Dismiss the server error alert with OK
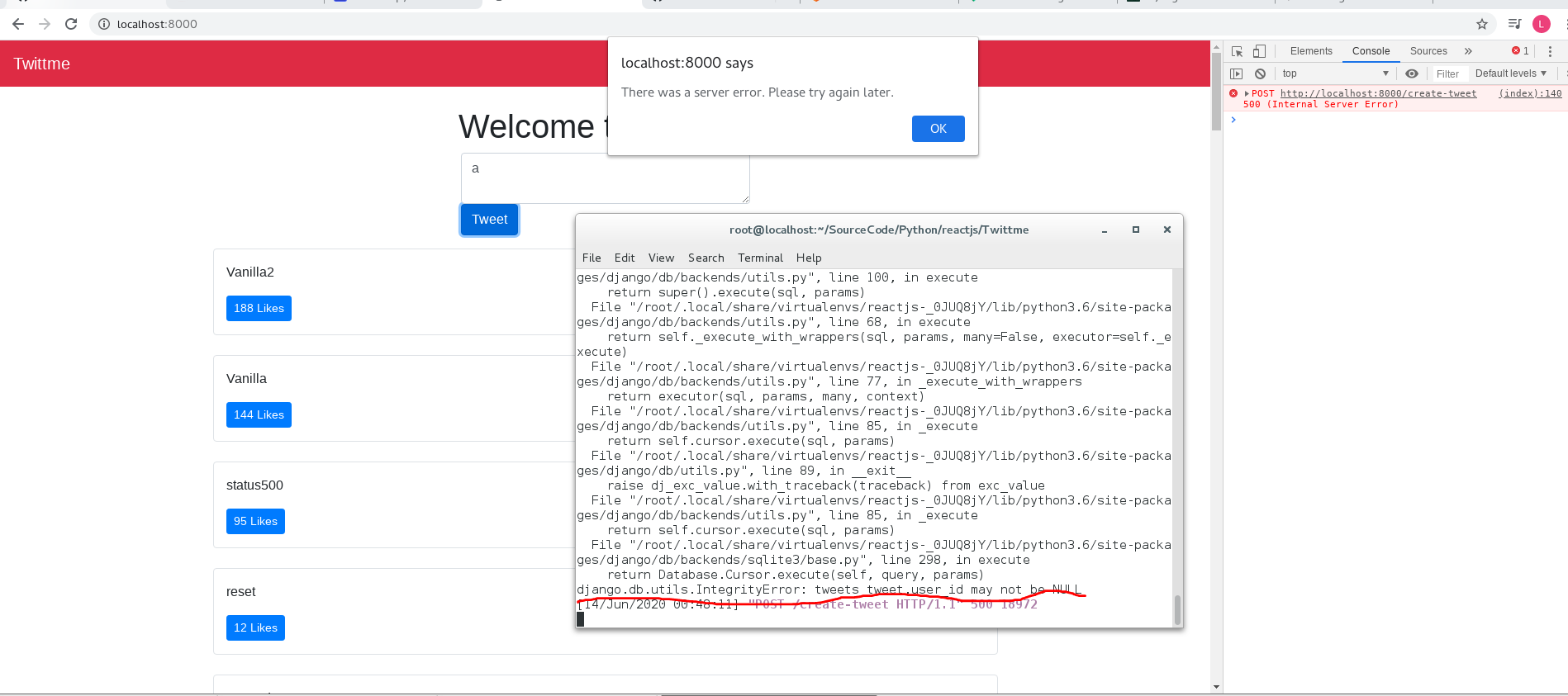 [x=938, y=129]
